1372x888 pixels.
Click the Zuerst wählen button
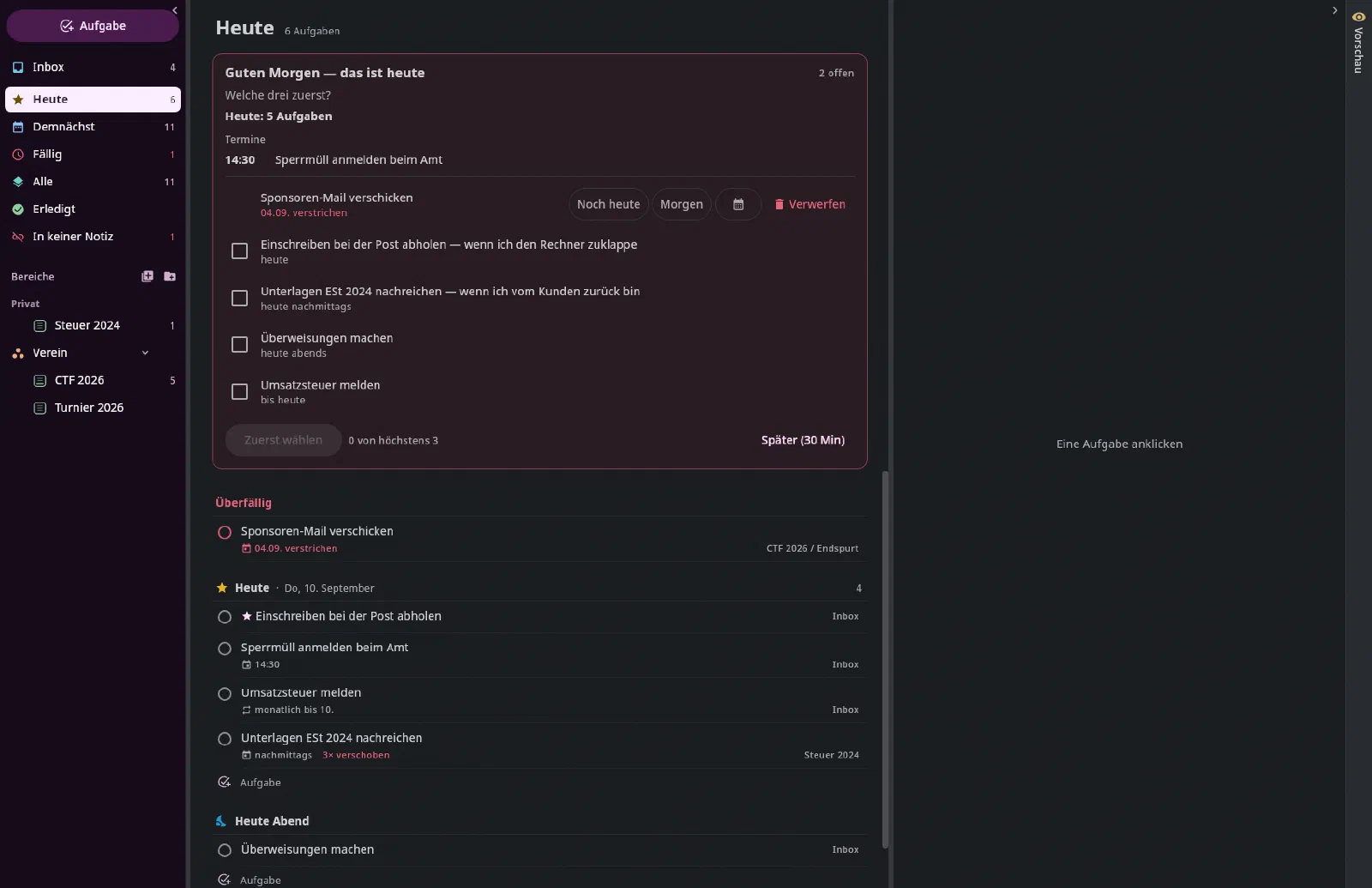(x=283, y=440)
